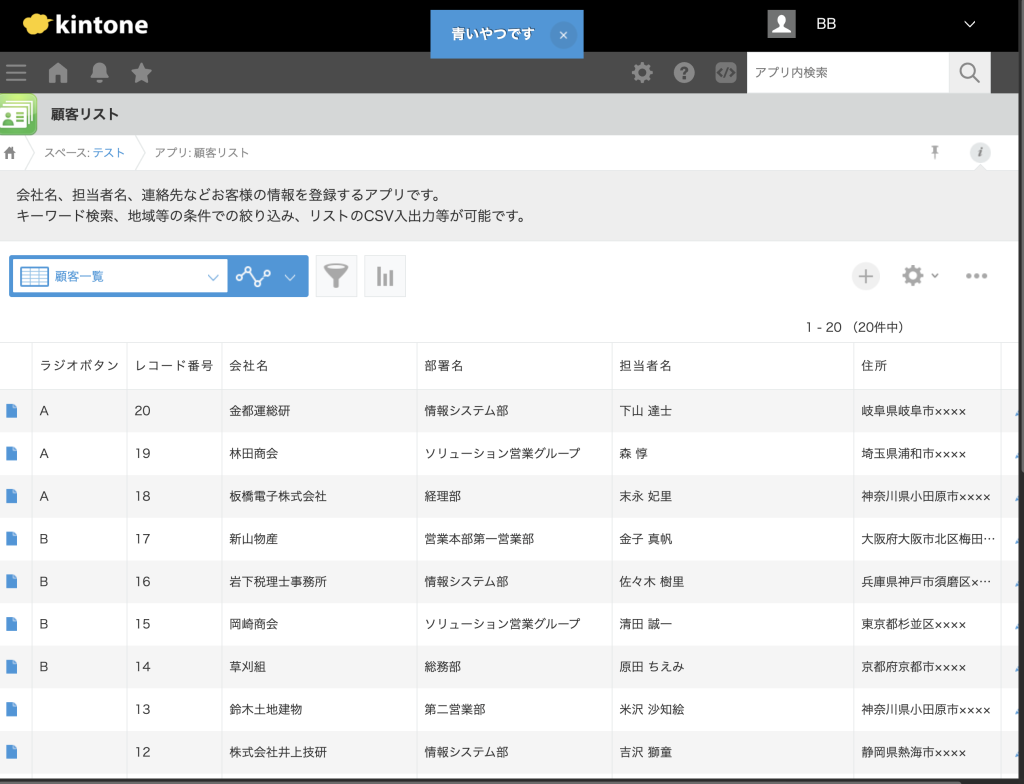Open the three-dots options menu
This screenshot has width=1024, height=784.
point(976,277)
